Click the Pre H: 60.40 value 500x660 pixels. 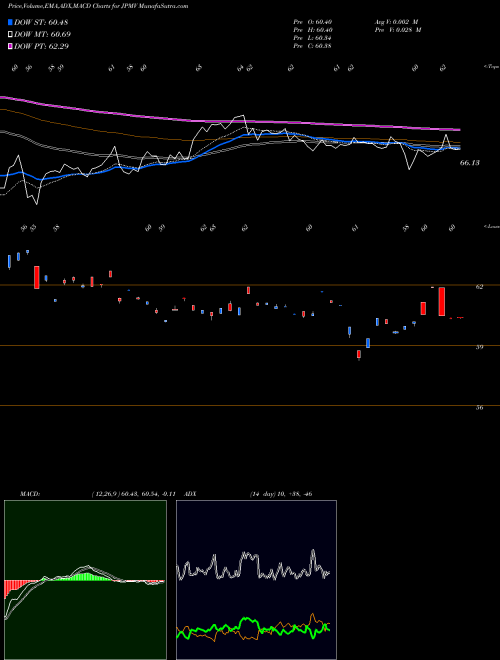pyautogui.click(x=312, y=30)
